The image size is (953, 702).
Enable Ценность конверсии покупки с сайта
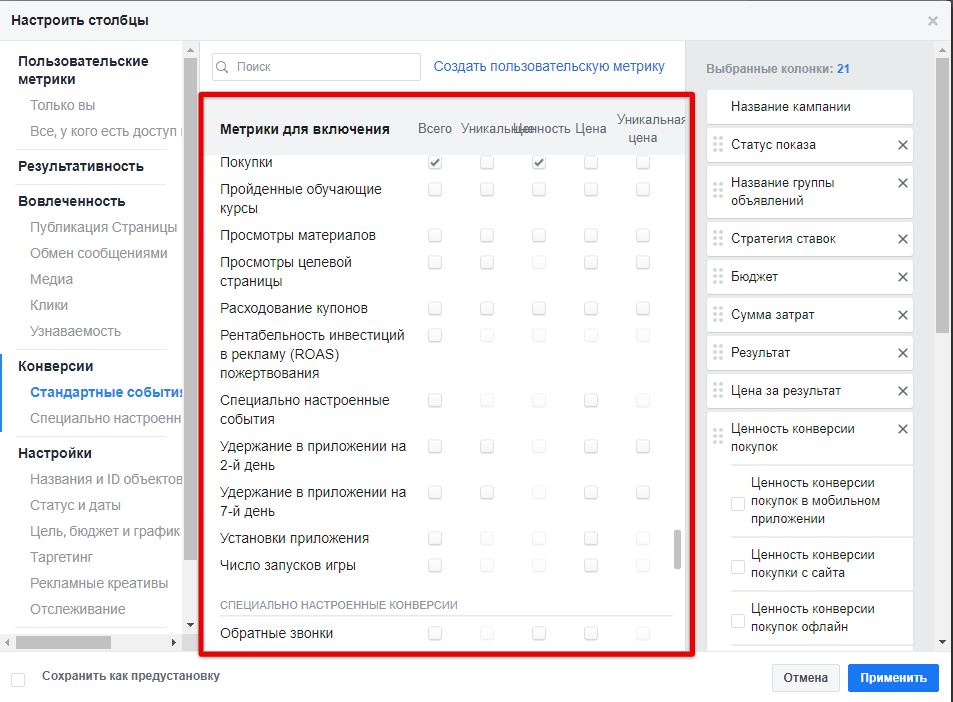point(738,566)
